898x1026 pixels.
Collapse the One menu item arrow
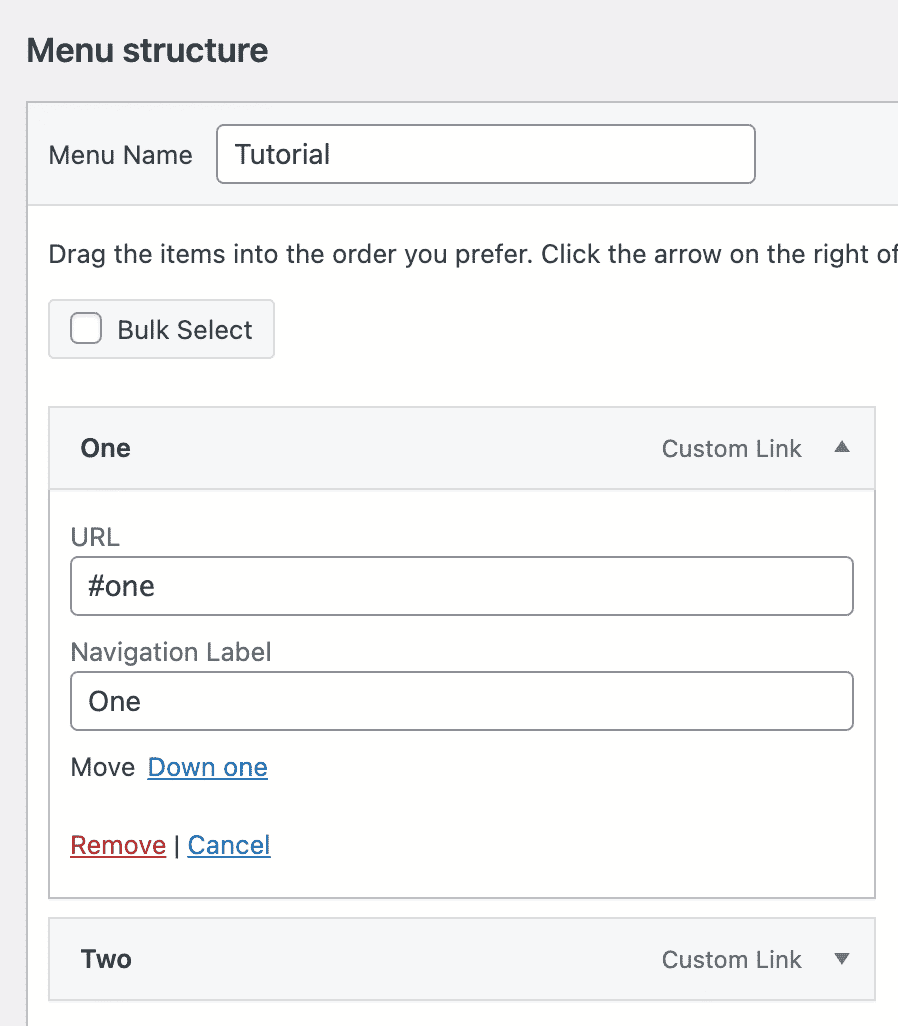click(x=841, y=448)
